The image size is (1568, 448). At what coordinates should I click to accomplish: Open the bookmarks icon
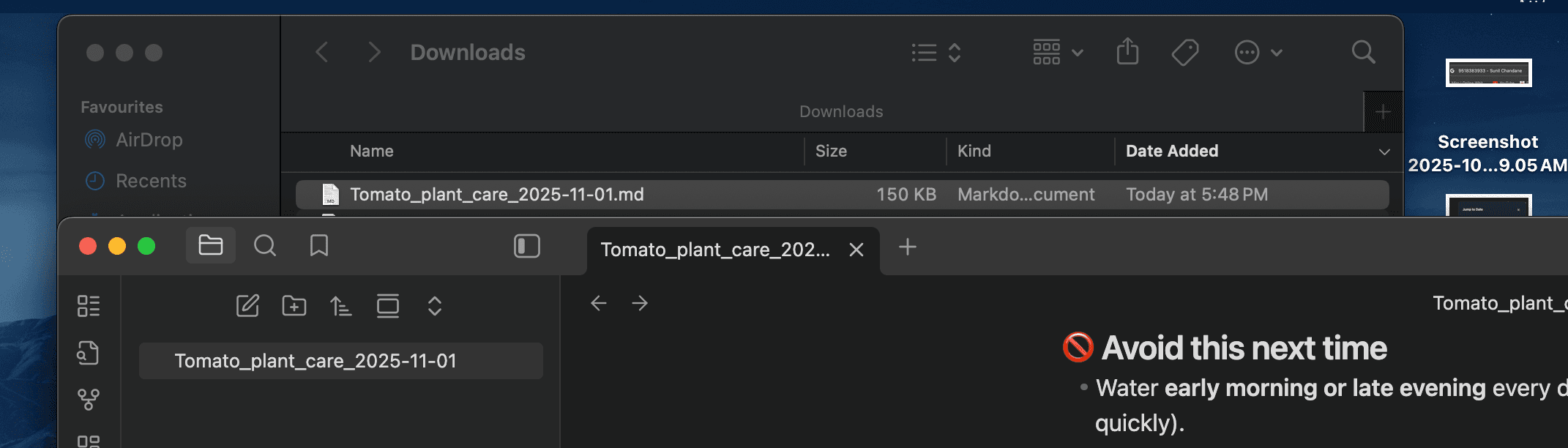coord(319,246)
